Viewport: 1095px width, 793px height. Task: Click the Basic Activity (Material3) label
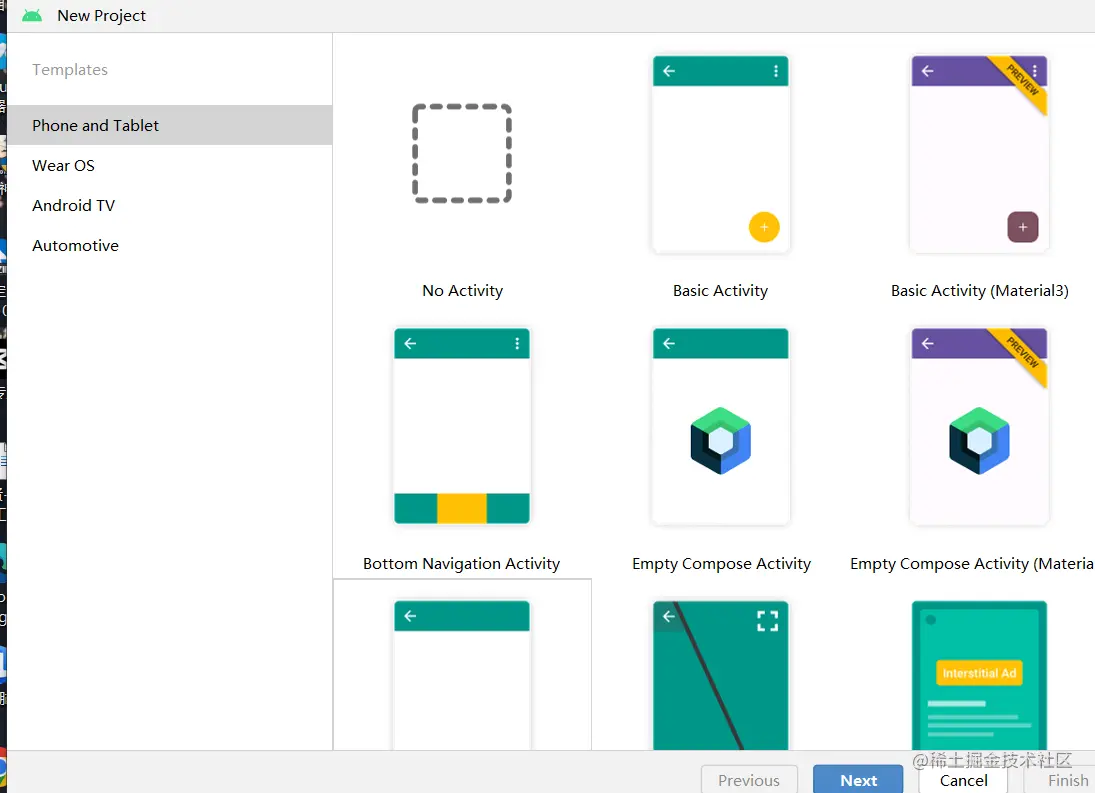(980, 290)
